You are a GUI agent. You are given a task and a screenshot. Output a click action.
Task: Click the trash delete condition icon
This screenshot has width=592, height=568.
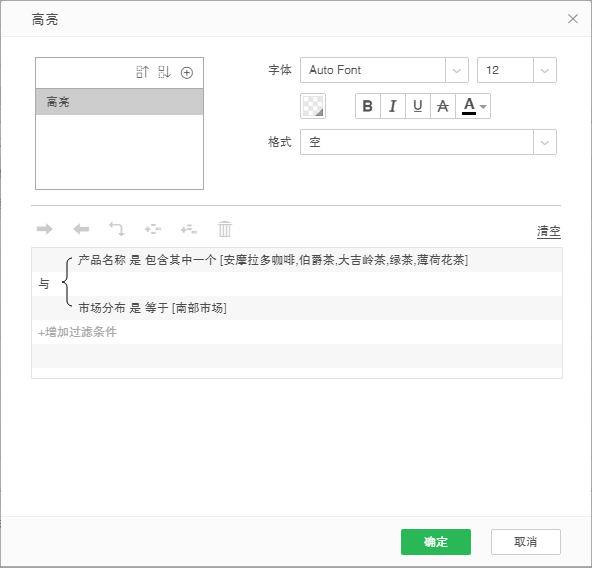point(225,229)
